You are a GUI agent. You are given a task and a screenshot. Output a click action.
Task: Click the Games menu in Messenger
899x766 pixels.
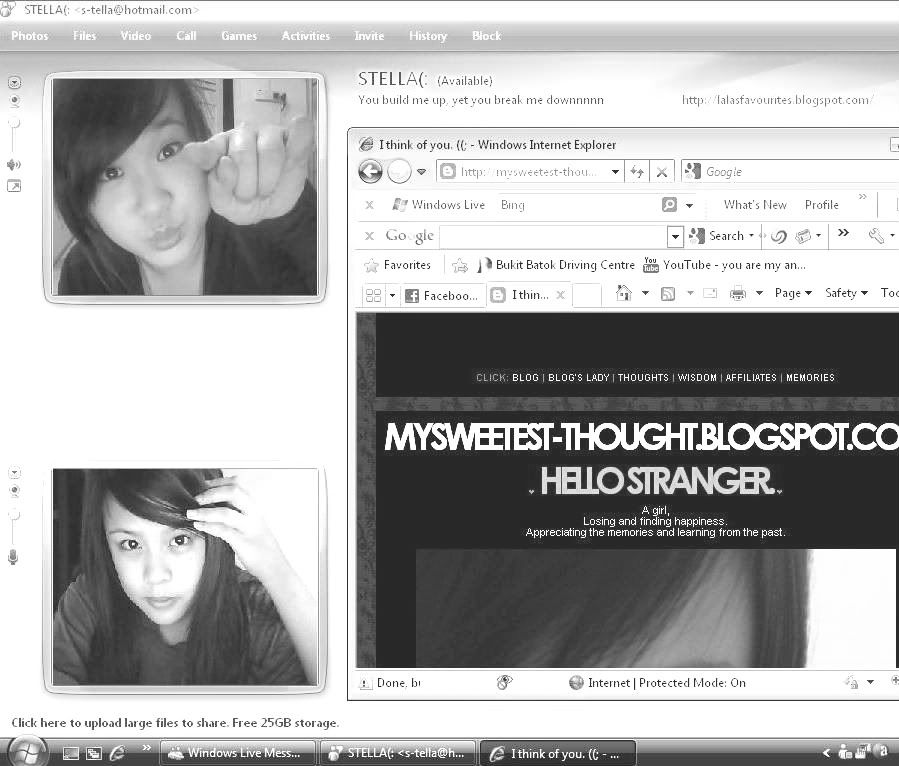(x=238, y=36)
